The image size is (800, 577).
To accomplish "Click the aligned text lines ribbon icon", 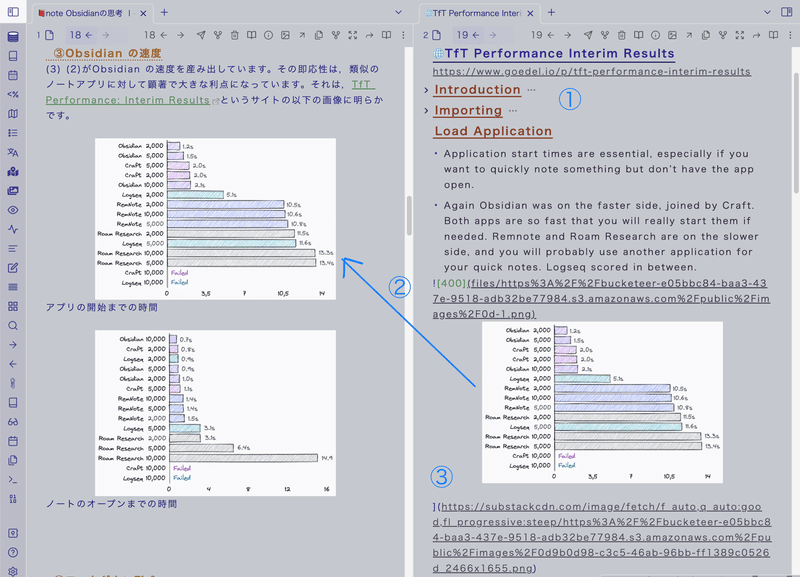I will click(13, 248).
